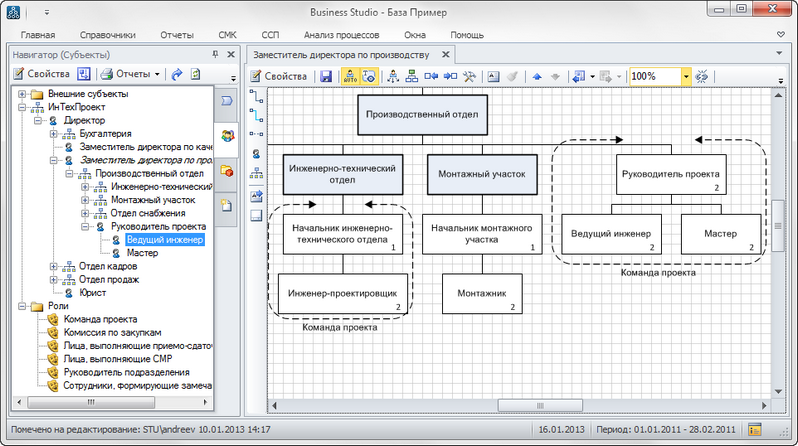Toggle the AUTO layout button in diagram toolbar
798x446 pixels.
pos(350,76)
